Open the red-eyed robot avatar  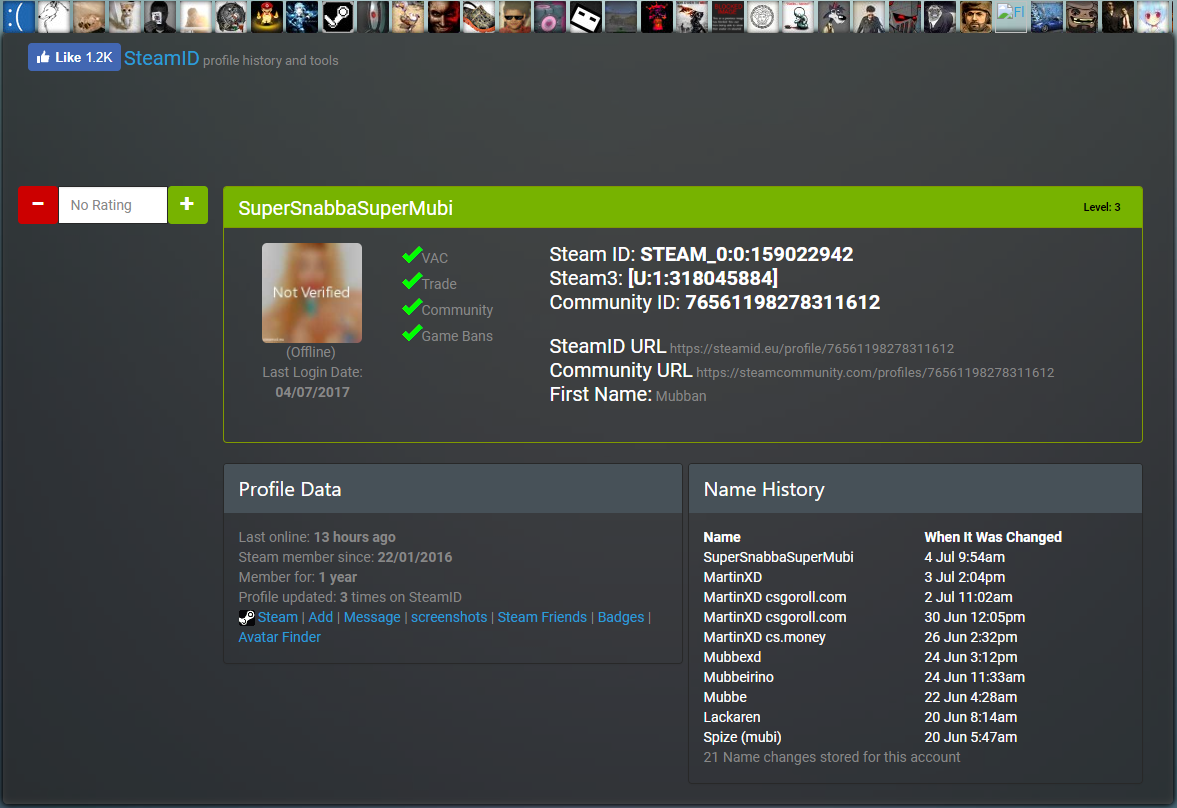click(904, 17)
